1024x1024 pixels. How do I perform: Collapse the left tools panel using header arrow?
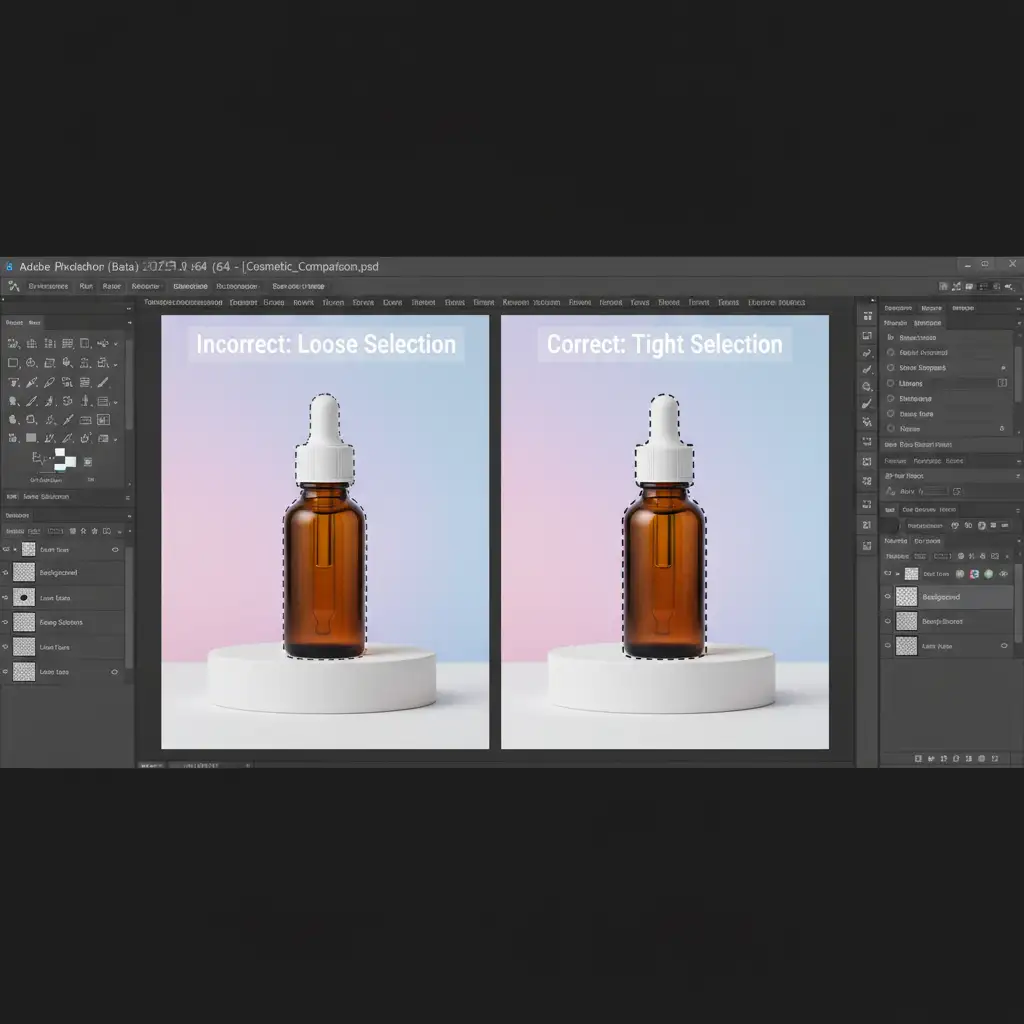tap(128, 323)
